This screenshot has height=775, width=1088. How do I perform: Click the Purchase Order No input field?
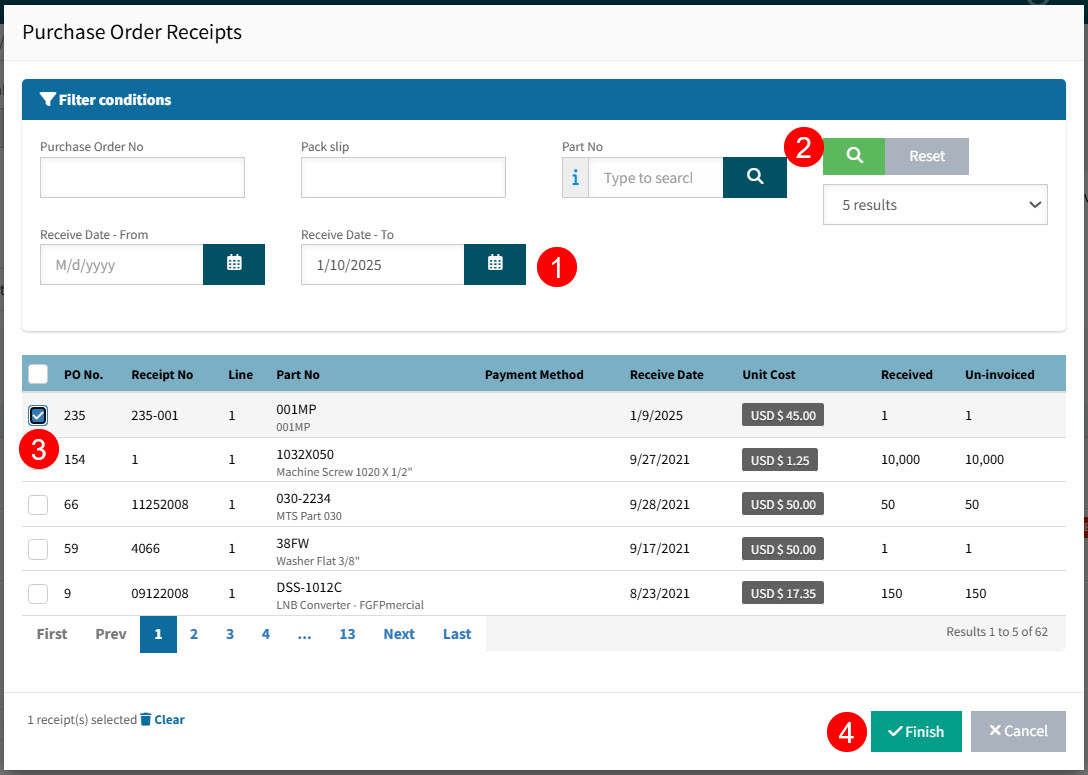[x=142, y=177]
